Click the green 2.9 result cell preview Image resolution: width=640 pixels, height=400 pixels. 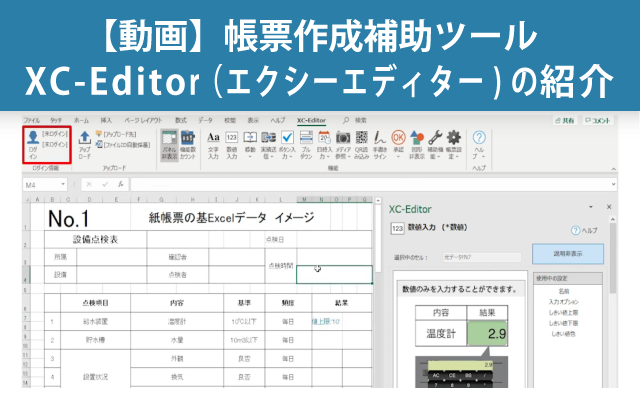(x=487, y=333)
